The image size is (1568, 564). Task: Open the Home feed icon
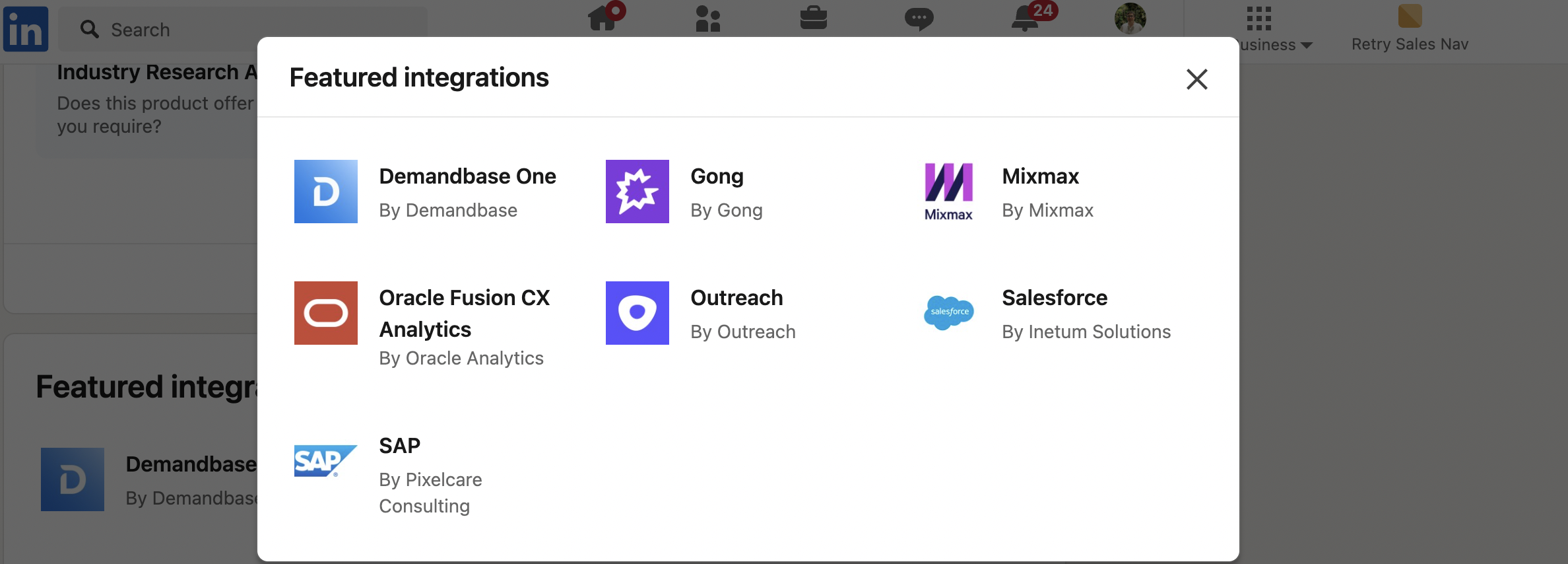[x=603, y=18]
